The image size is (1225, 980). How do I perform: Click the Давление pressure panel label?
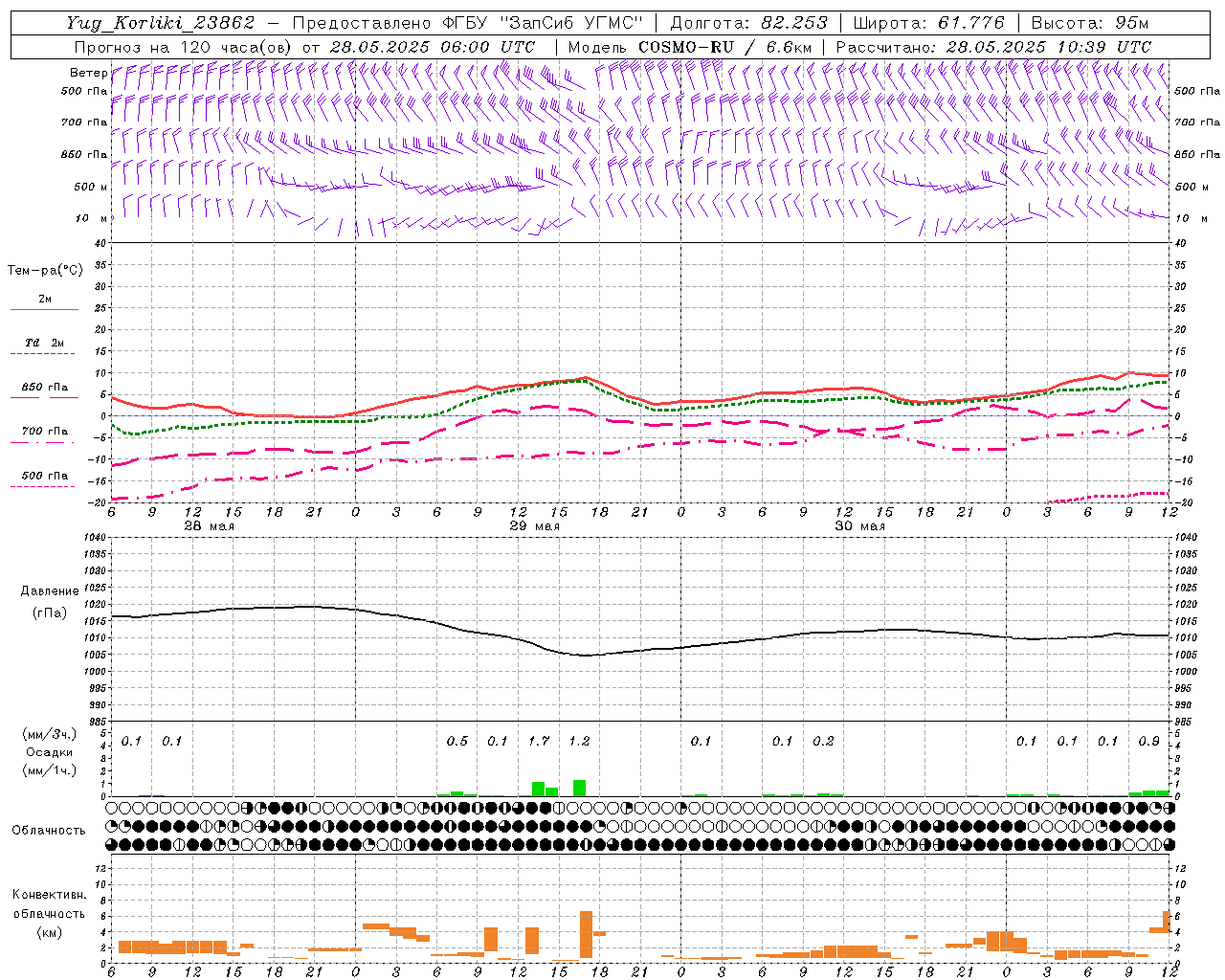50,591
